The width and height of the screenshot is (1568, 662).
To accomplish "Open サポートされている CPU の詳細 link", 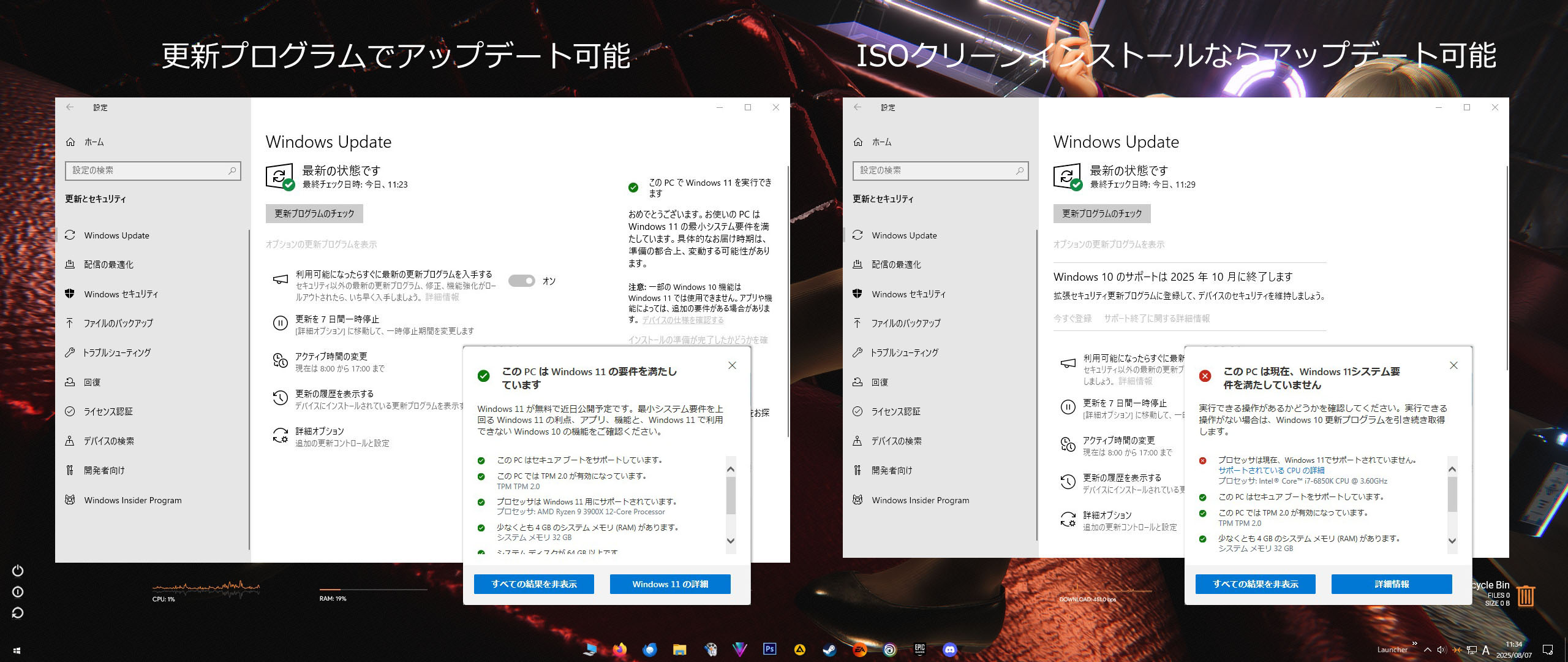I will [1271, 470].
